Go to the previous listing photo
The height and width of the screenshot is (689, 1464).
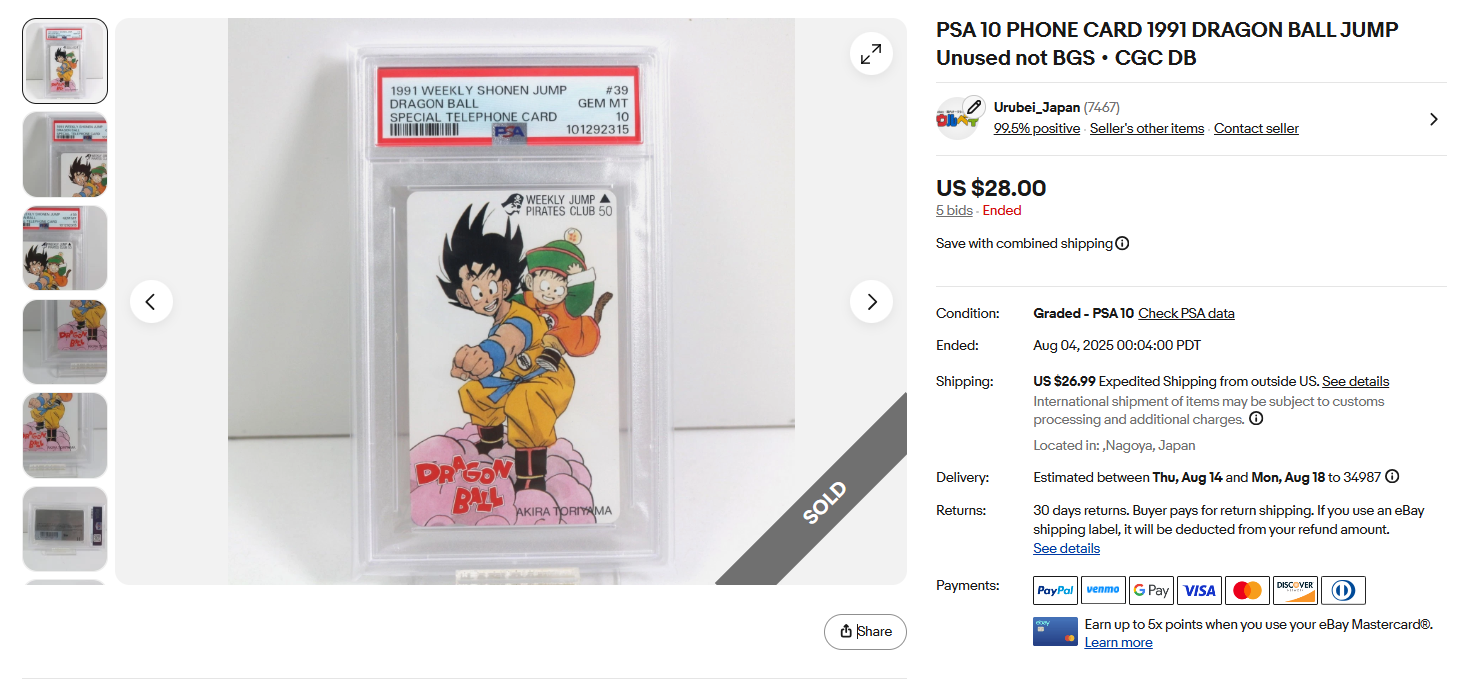click(x=151, y=301)
